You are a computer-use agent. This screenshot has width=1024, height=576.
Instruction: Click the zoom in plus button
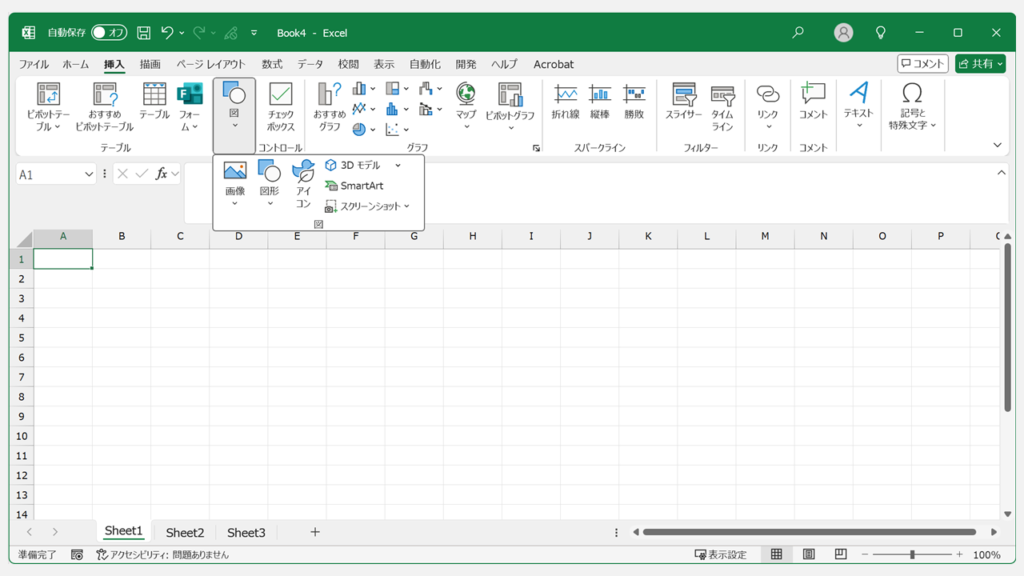click(x=959, y=554)
